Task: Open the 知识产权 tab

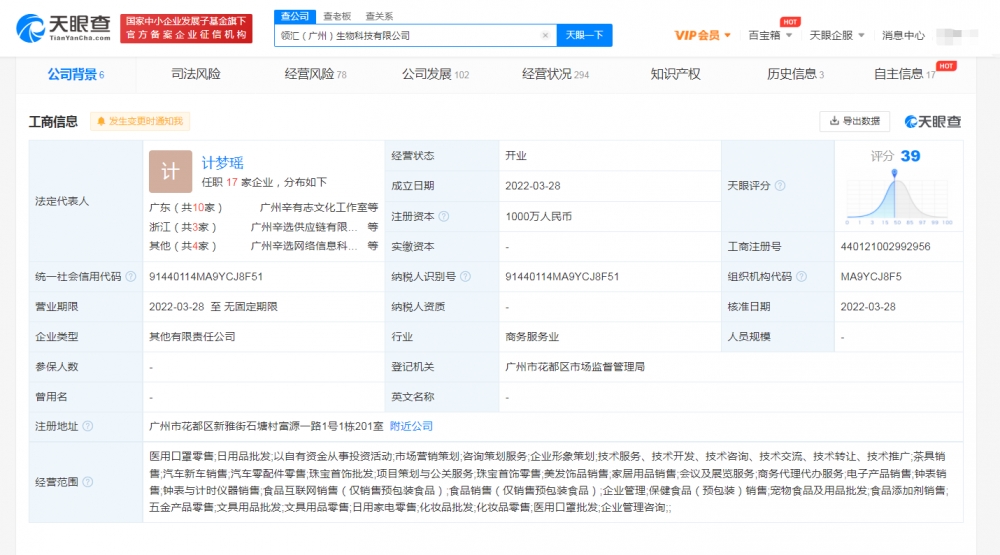Action: click(675, 74)
